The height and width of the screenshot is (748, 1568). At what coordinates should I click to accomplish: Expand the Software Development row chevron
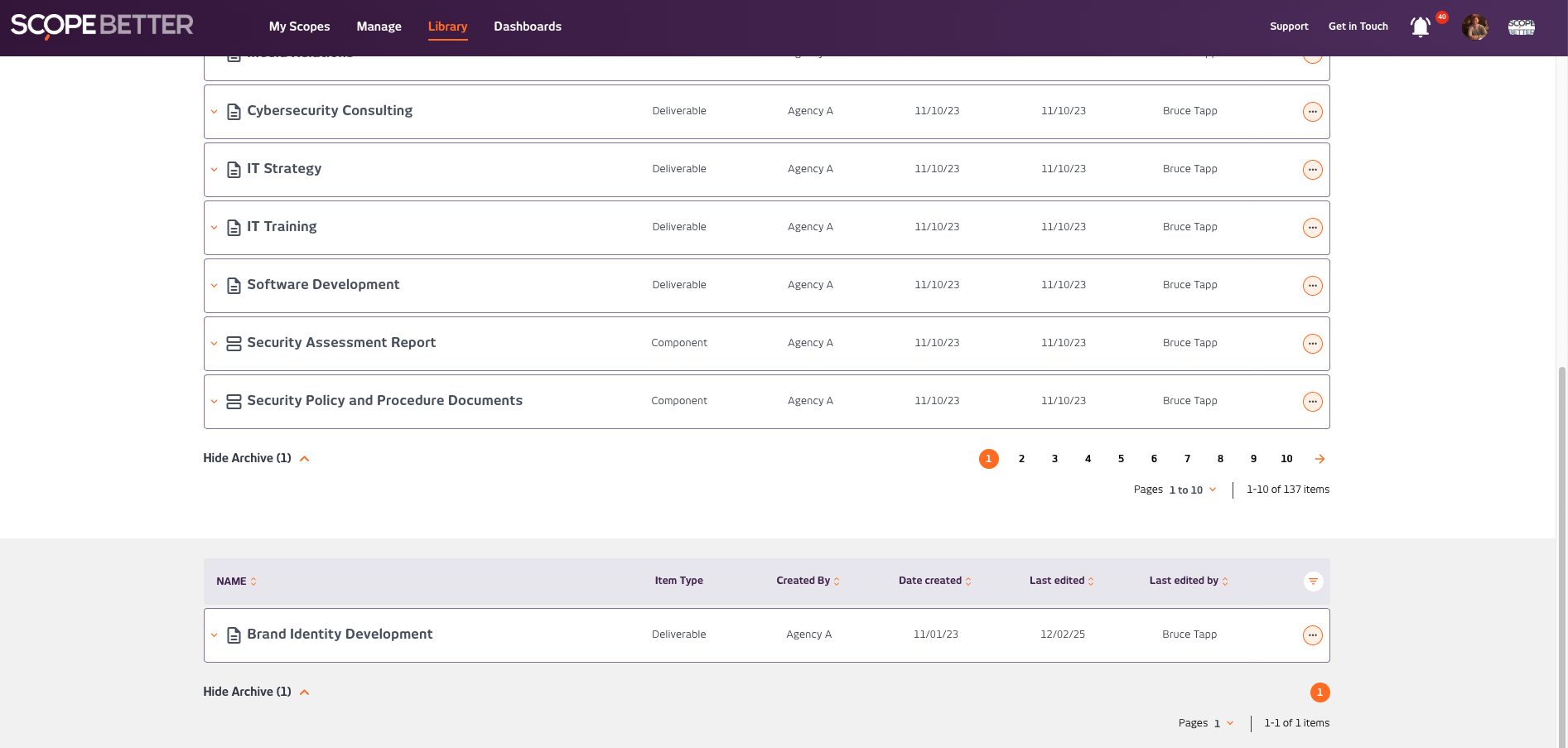(214, 286)
